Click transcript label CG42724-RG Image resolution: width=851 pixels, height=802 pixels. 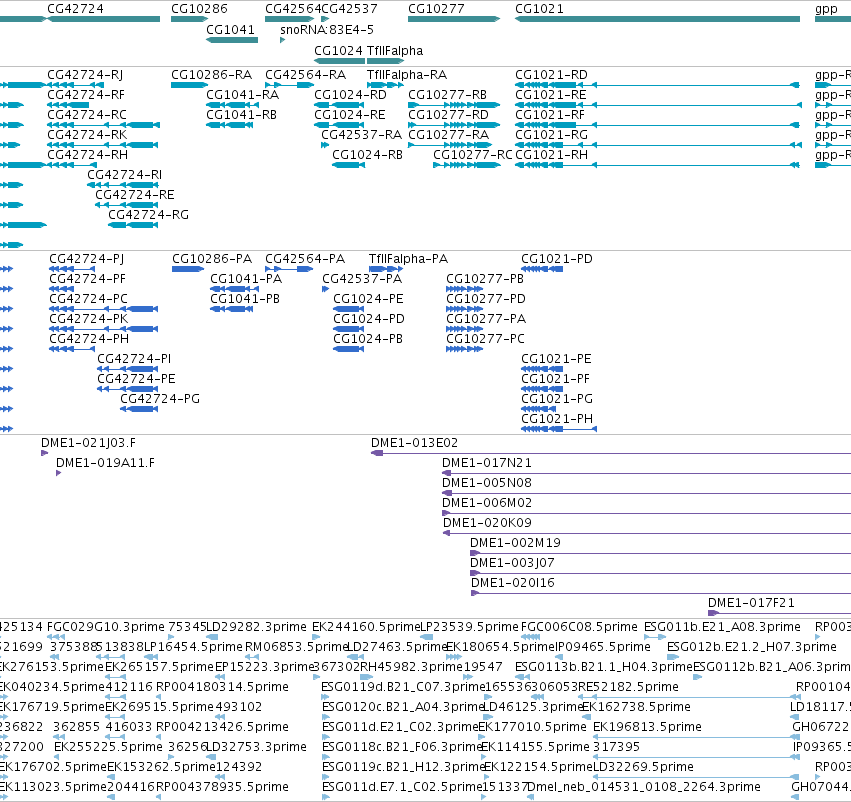pyautogui.click(x=148, y=215)
